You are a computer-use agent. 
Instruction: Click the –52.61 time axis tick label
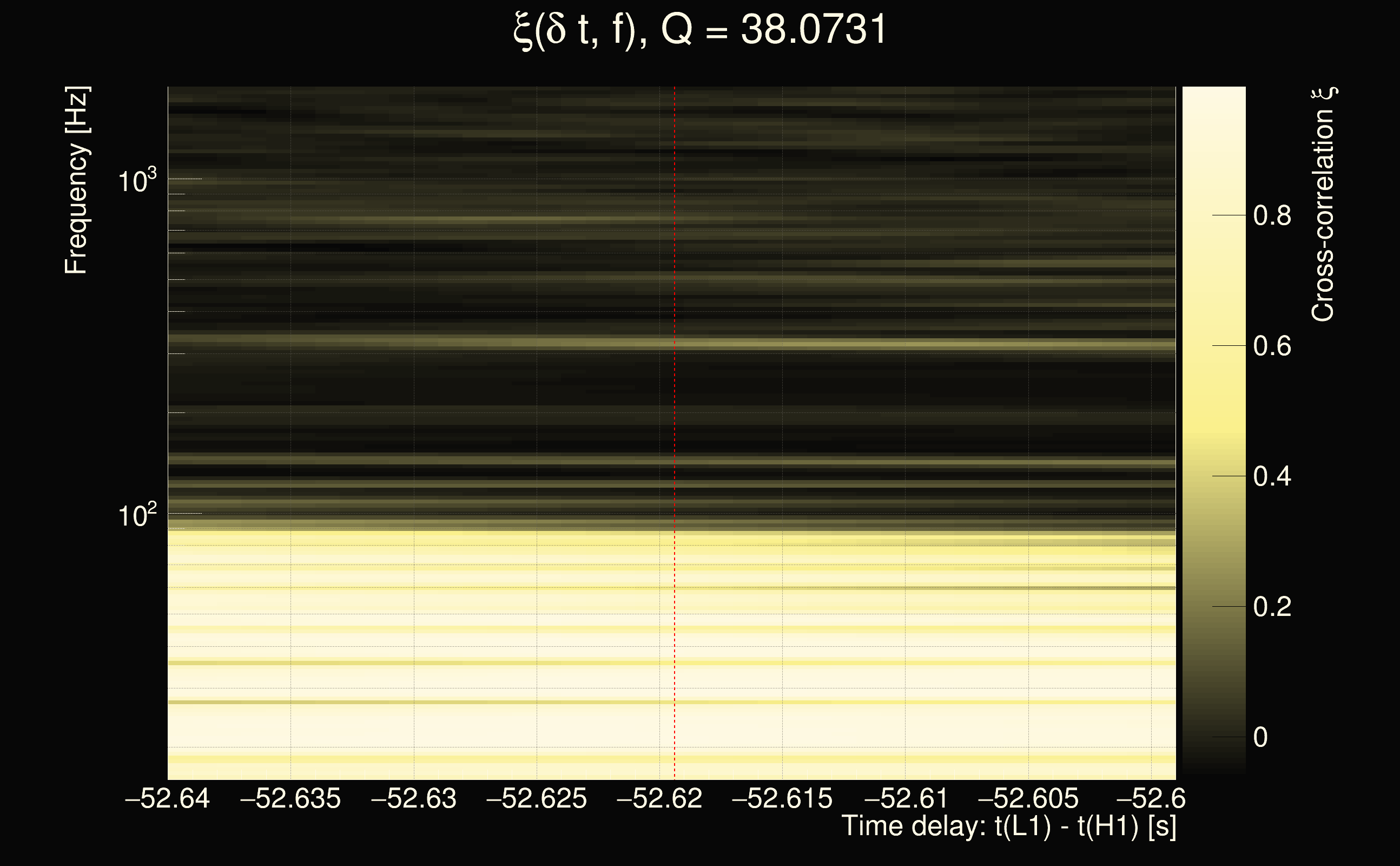(906, 798)
